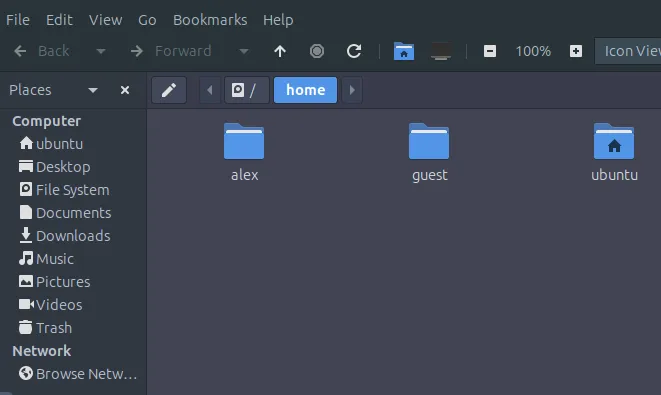This screenshot has height=395, width=661.
Task: Click the stop loading icon
Action: 317,51
